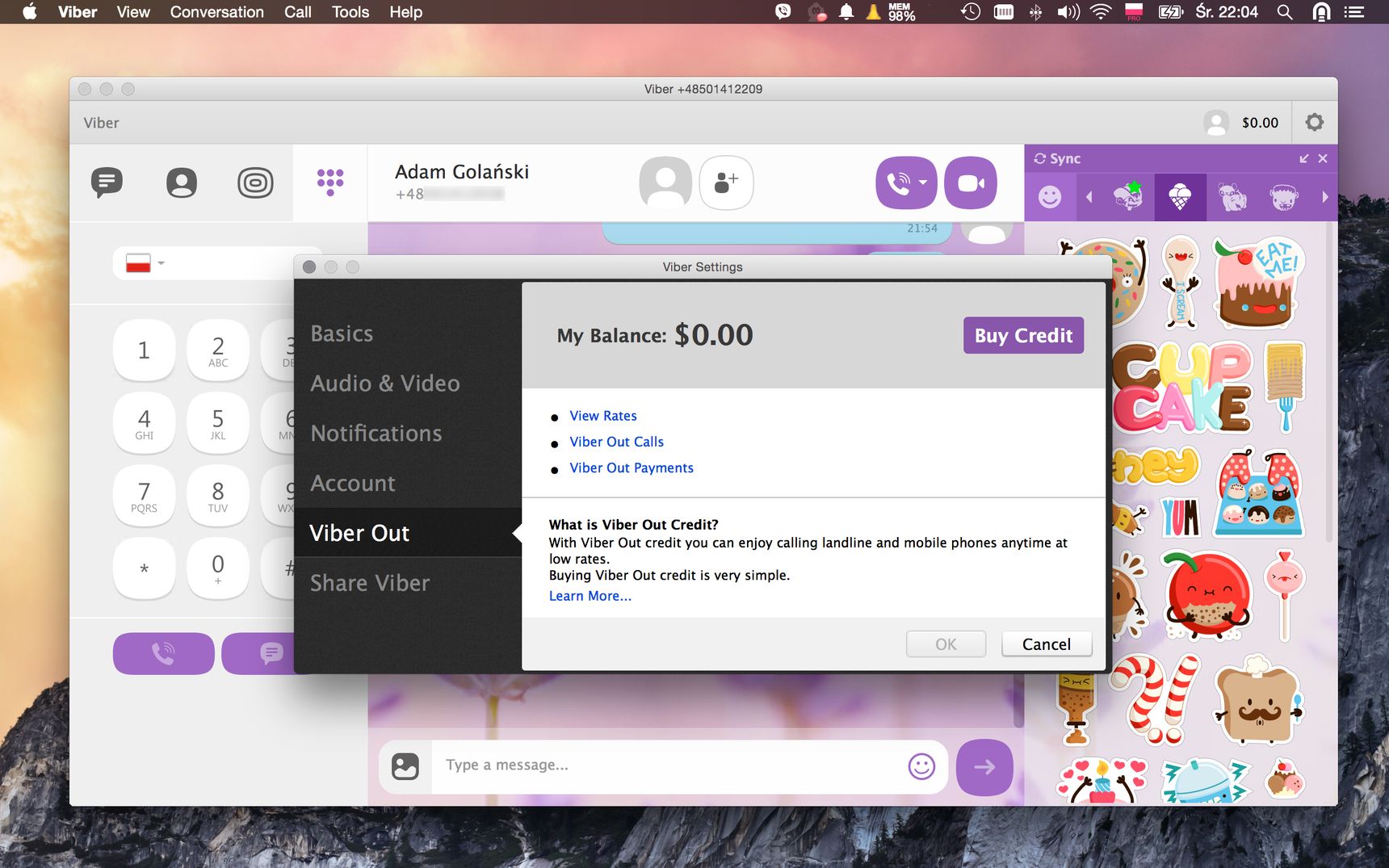
Task: Open the View menu
Action: [132, 12]
